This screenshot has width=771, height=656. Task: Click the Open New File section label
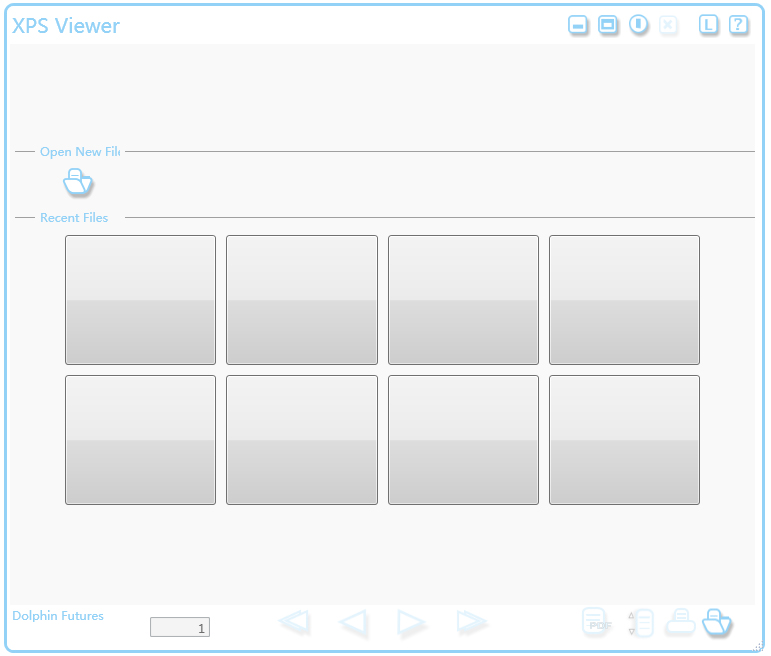tap(80, 152)
